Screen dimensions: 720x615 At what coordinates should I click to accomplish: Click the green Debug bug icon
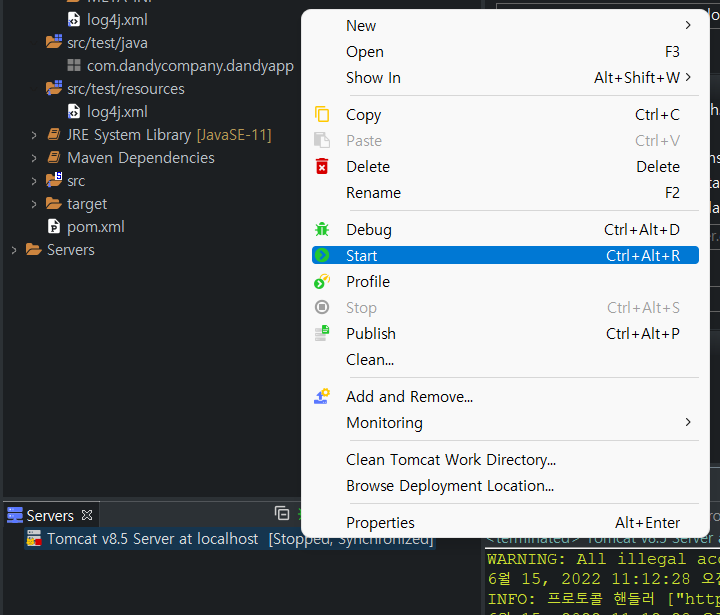322,229
